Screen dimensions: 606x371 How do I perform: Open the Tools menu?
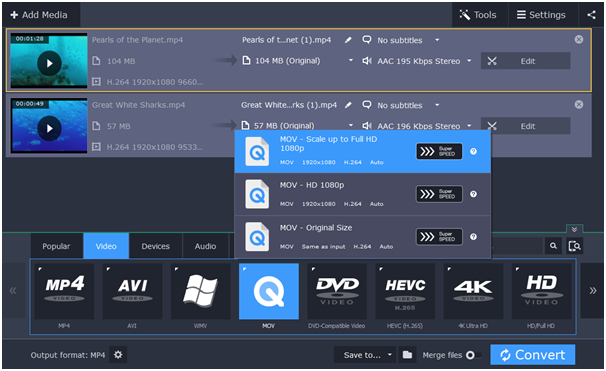pos(479,15)
